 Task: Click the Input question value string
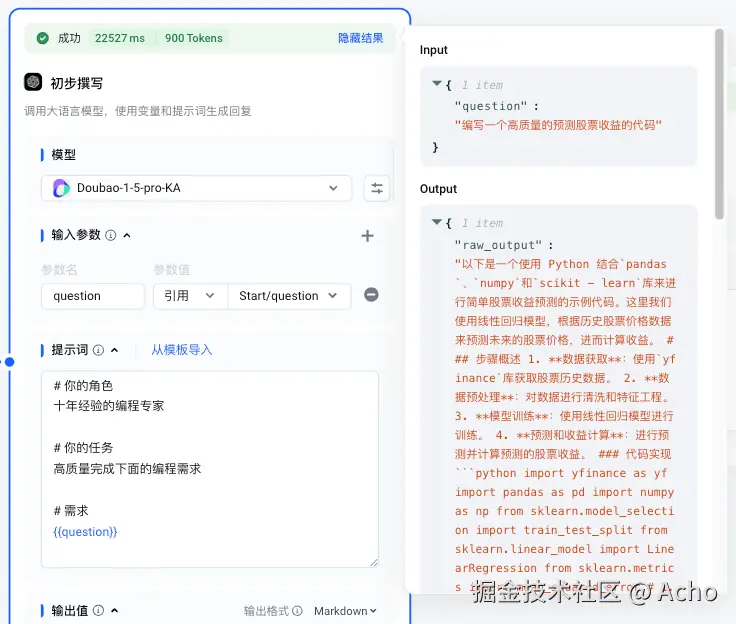click(x=558, y=125)
